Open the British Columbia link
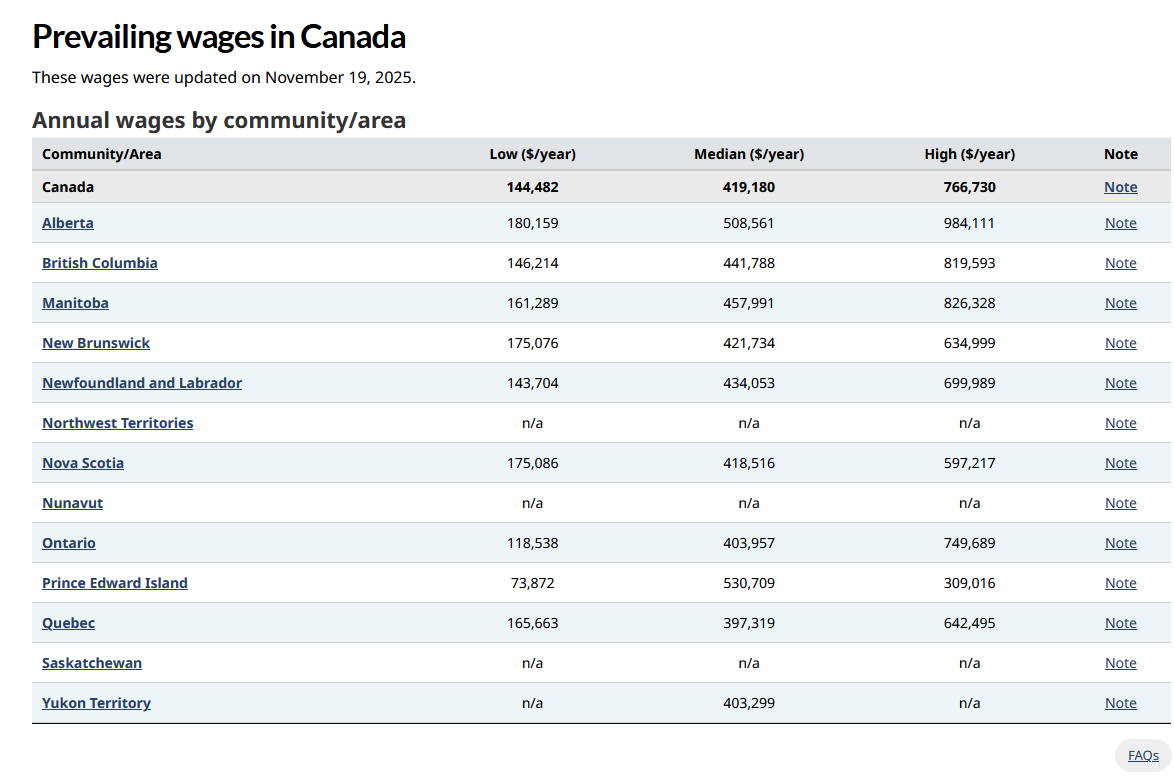The height and width of the screenshot is (778, 1174). tap(100, 263)
